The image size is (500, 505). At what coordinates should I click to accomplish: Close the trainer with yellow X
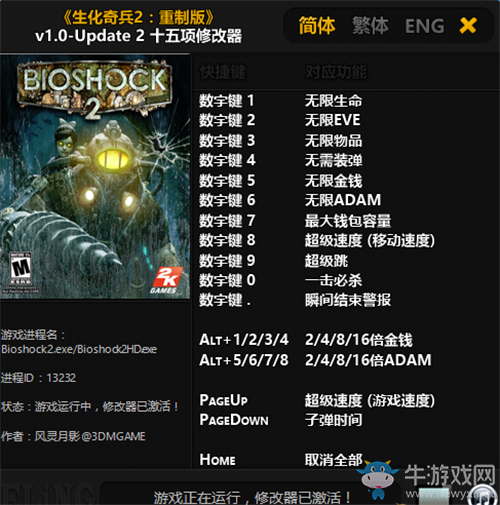coord(468,26)
